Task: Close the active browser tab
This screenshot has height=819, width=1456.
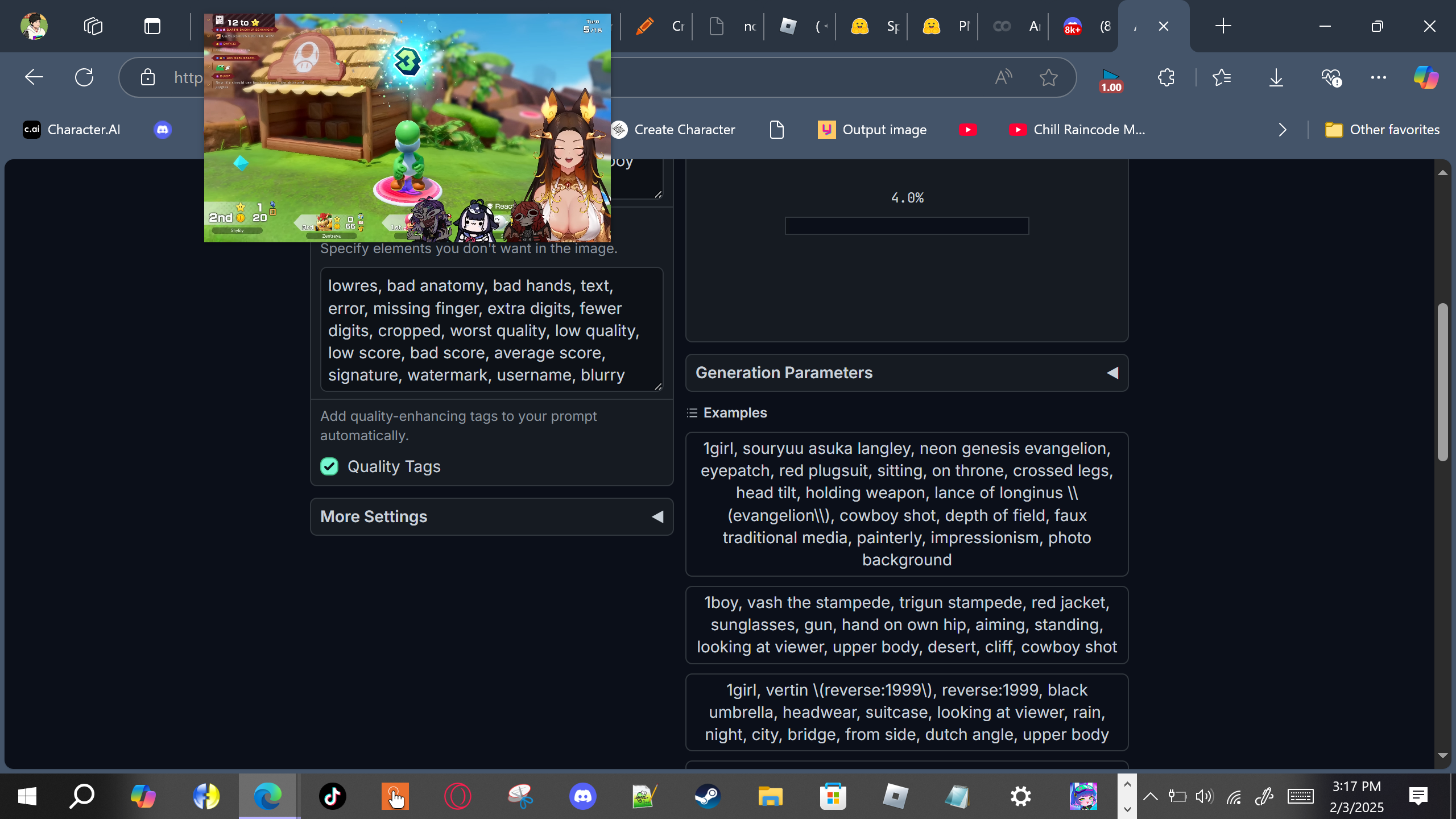Action: [x=1164, y=26]
